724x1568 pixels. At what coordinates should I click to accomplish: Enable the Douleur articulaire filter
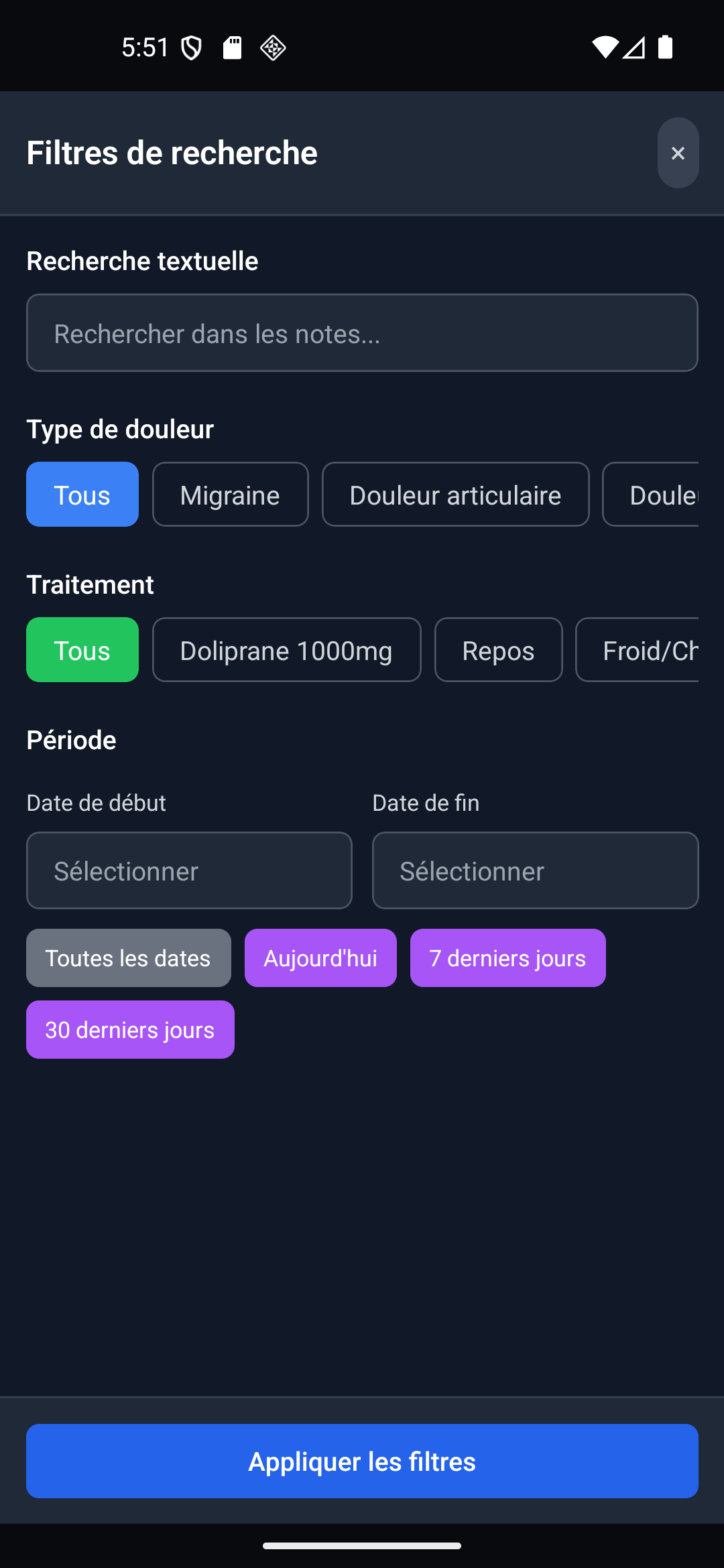pos(455,495)
